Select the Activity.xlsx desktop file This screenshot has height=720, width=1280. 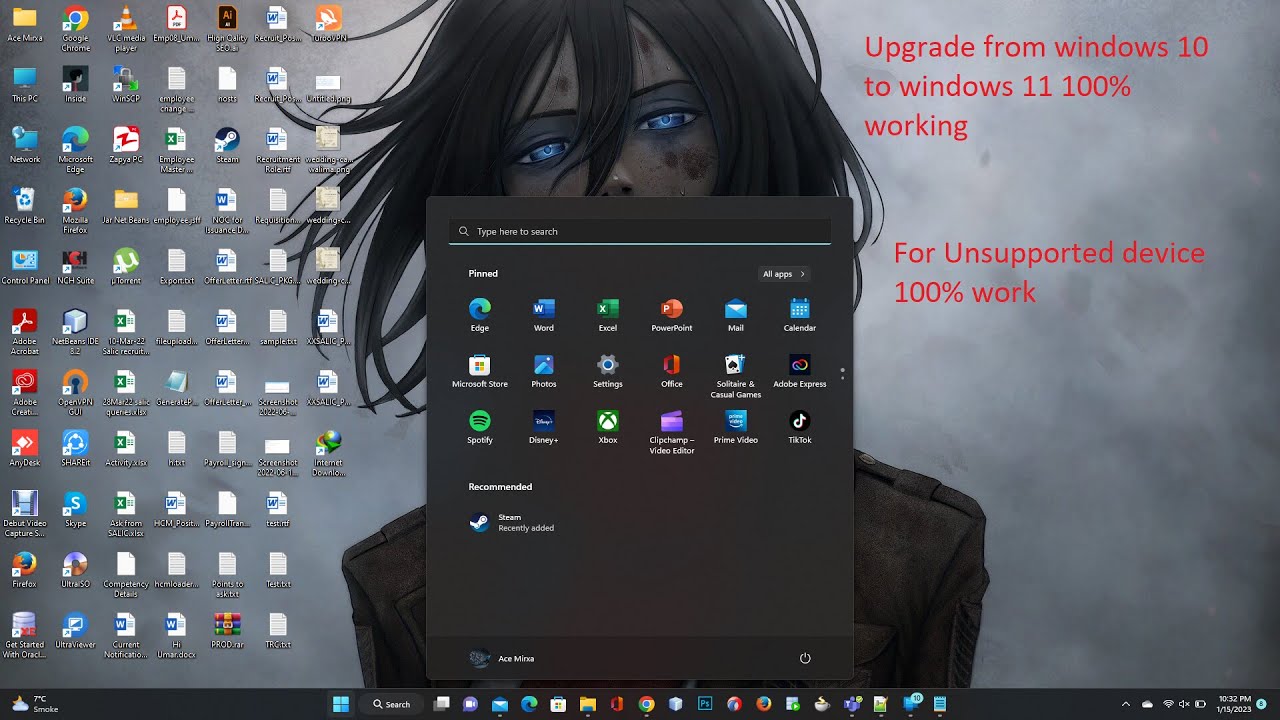click(x=126, y=449)
